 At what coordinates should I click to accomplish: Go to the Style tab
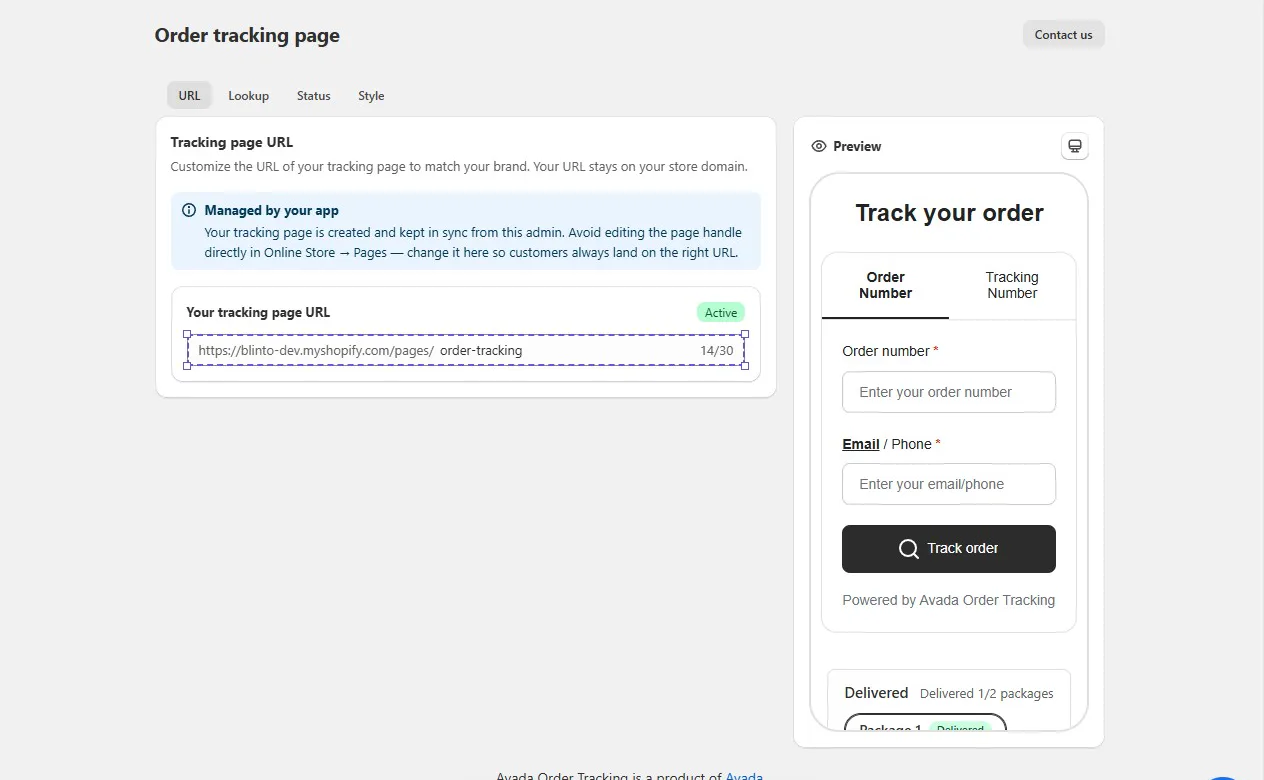[371, 96]
